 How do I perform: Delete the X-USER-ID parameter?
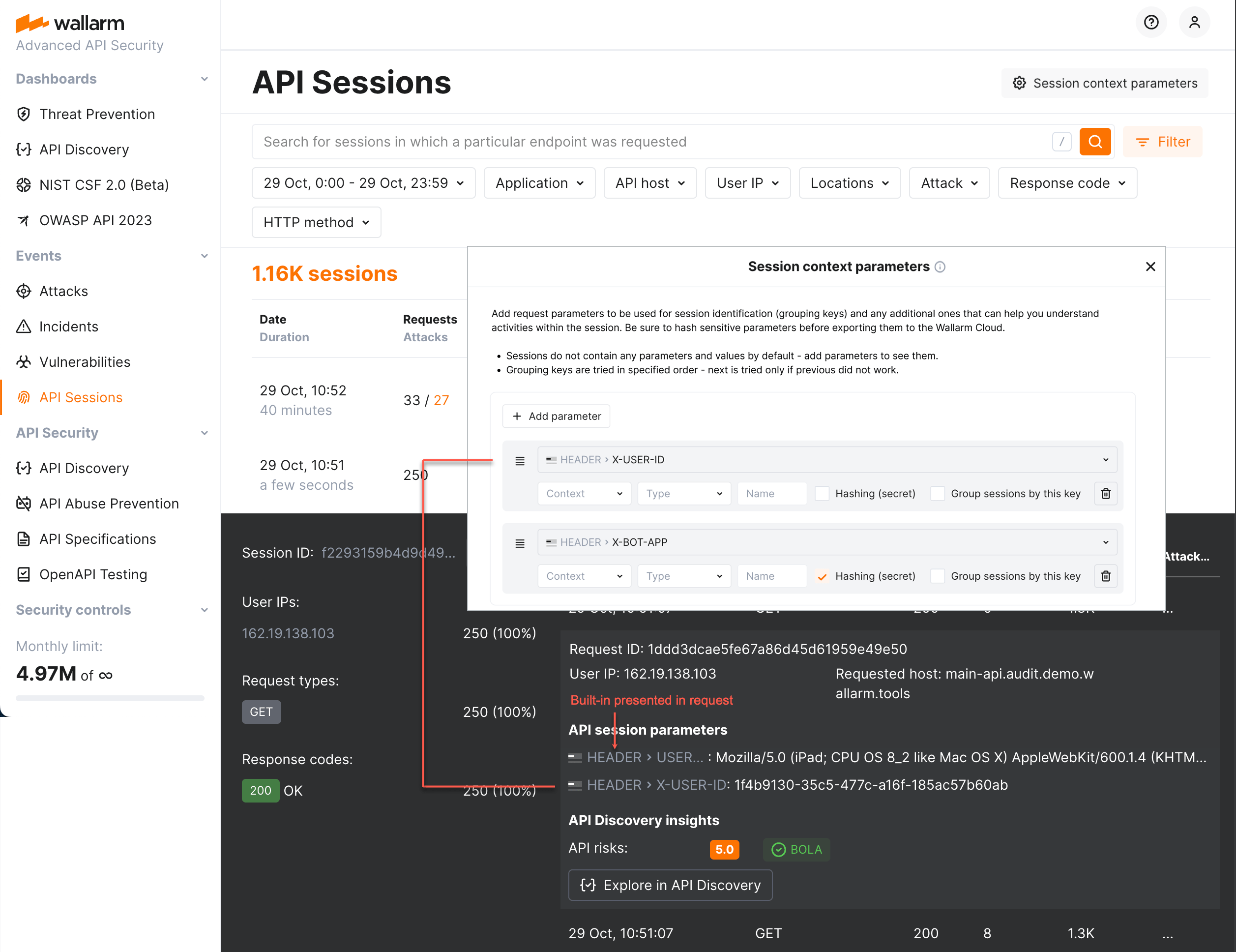[x=1105, y=494]
